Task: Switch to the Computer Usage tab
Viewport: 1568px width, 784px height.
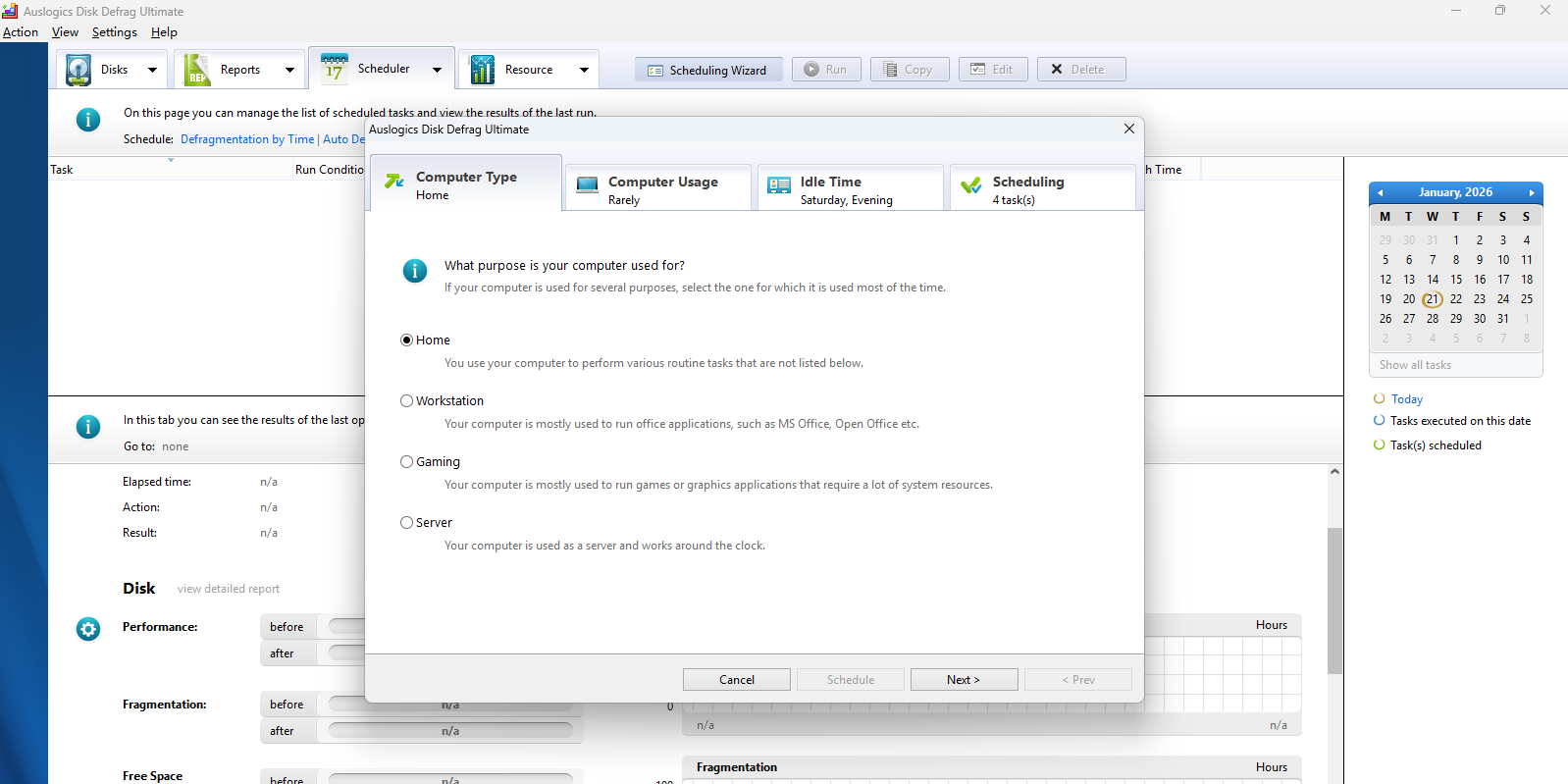Action: (x=658, y=187)
